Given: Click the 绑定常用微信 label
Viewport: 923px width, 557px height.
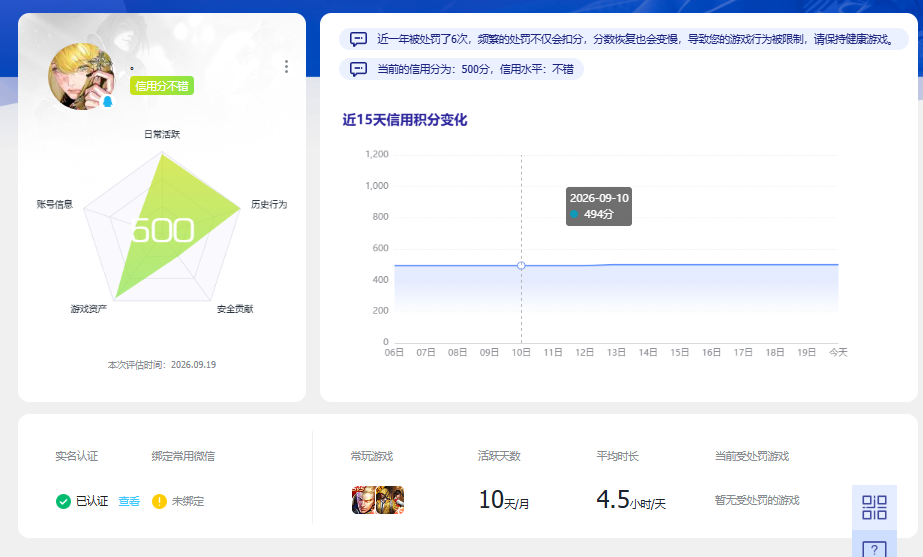Looking at the screenshot, I should (183, 456).
